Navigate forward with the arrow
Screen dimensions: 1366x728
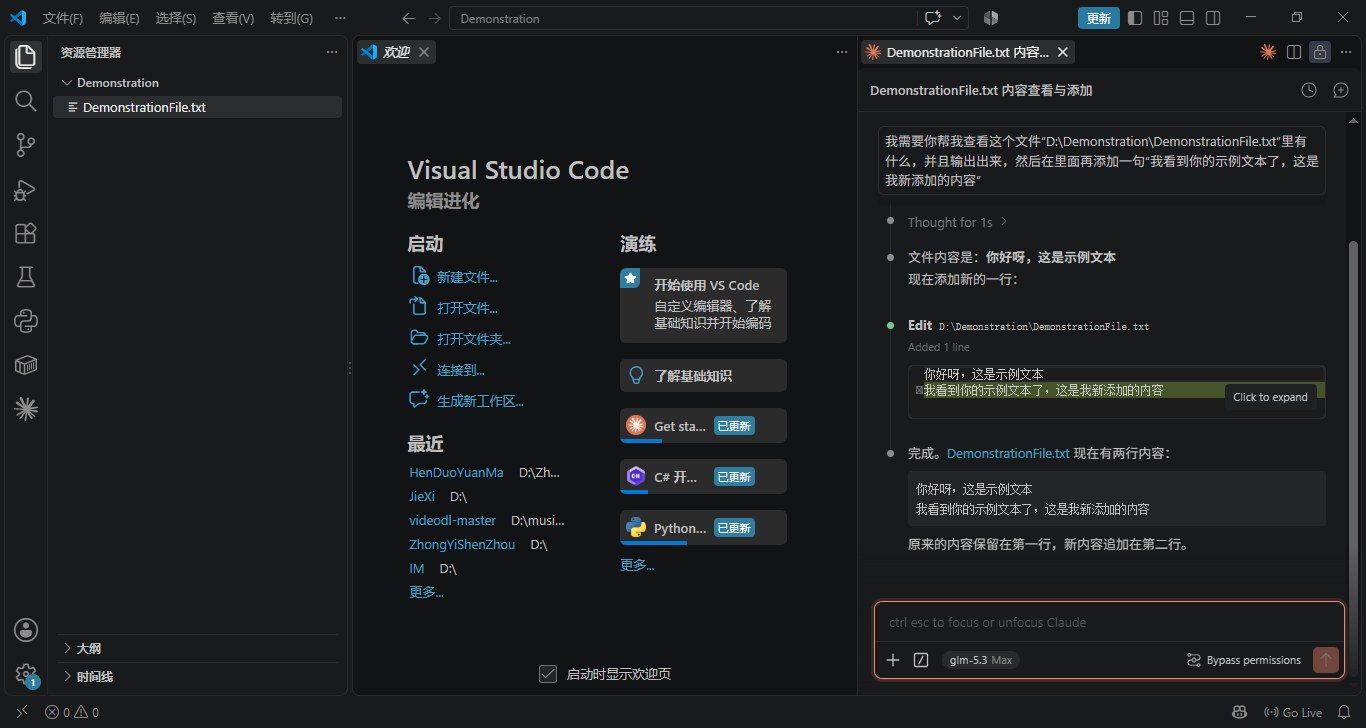click(x=434, y=18)
